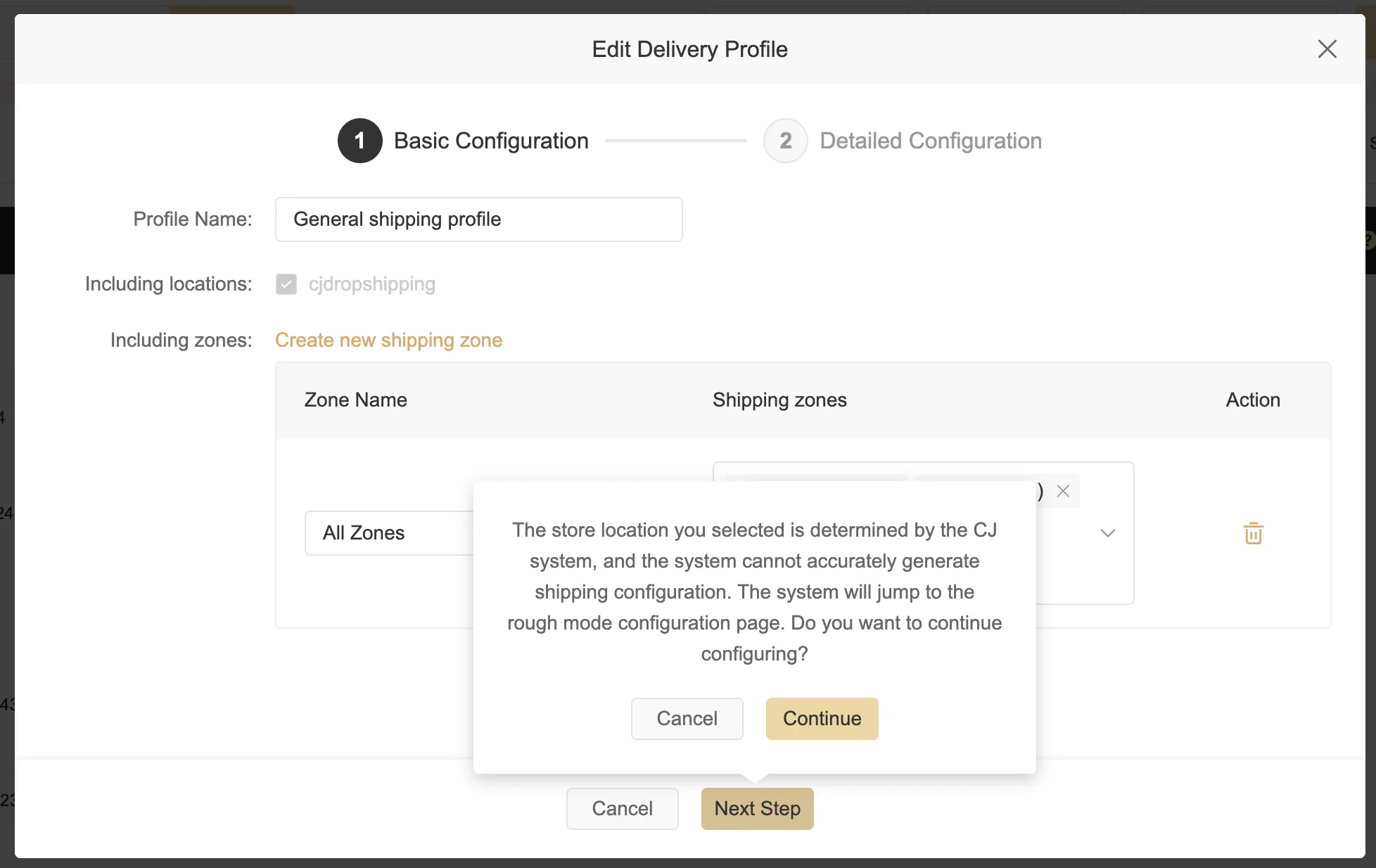Image resolution: width=1376 pixels, height=868 pixels.
Task: Click Continue in the confirmation popup
Action: pos(822,718)
